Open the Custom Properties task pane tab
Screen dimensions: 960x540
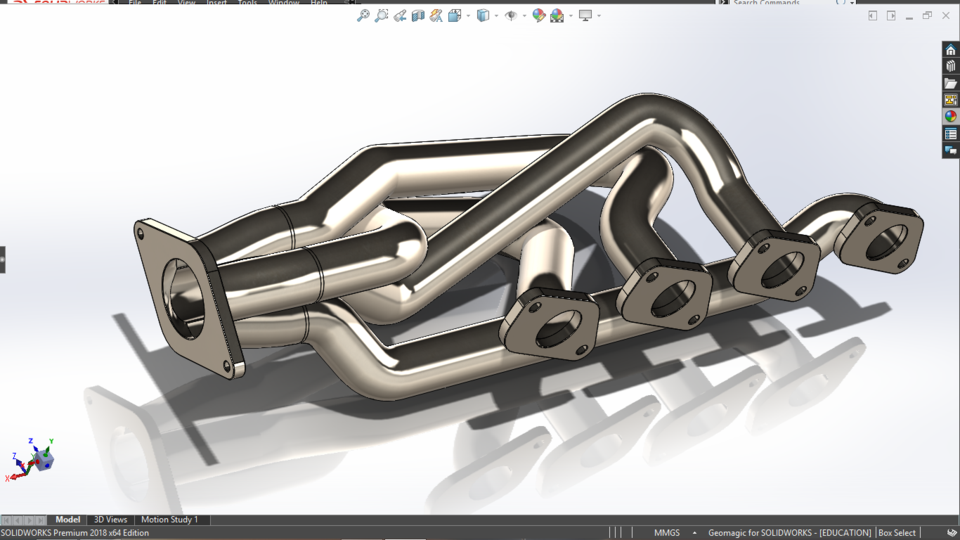(950, 133)
